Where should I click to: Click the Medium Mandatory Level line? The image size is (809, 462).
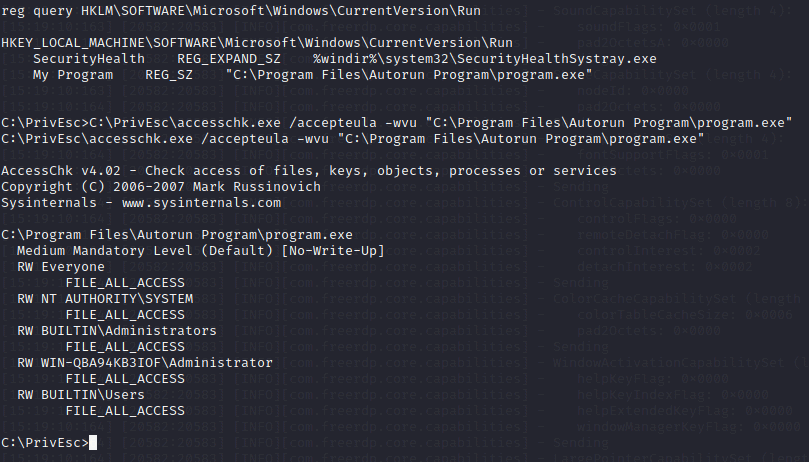pyautogui.click(x=201, y=251)
